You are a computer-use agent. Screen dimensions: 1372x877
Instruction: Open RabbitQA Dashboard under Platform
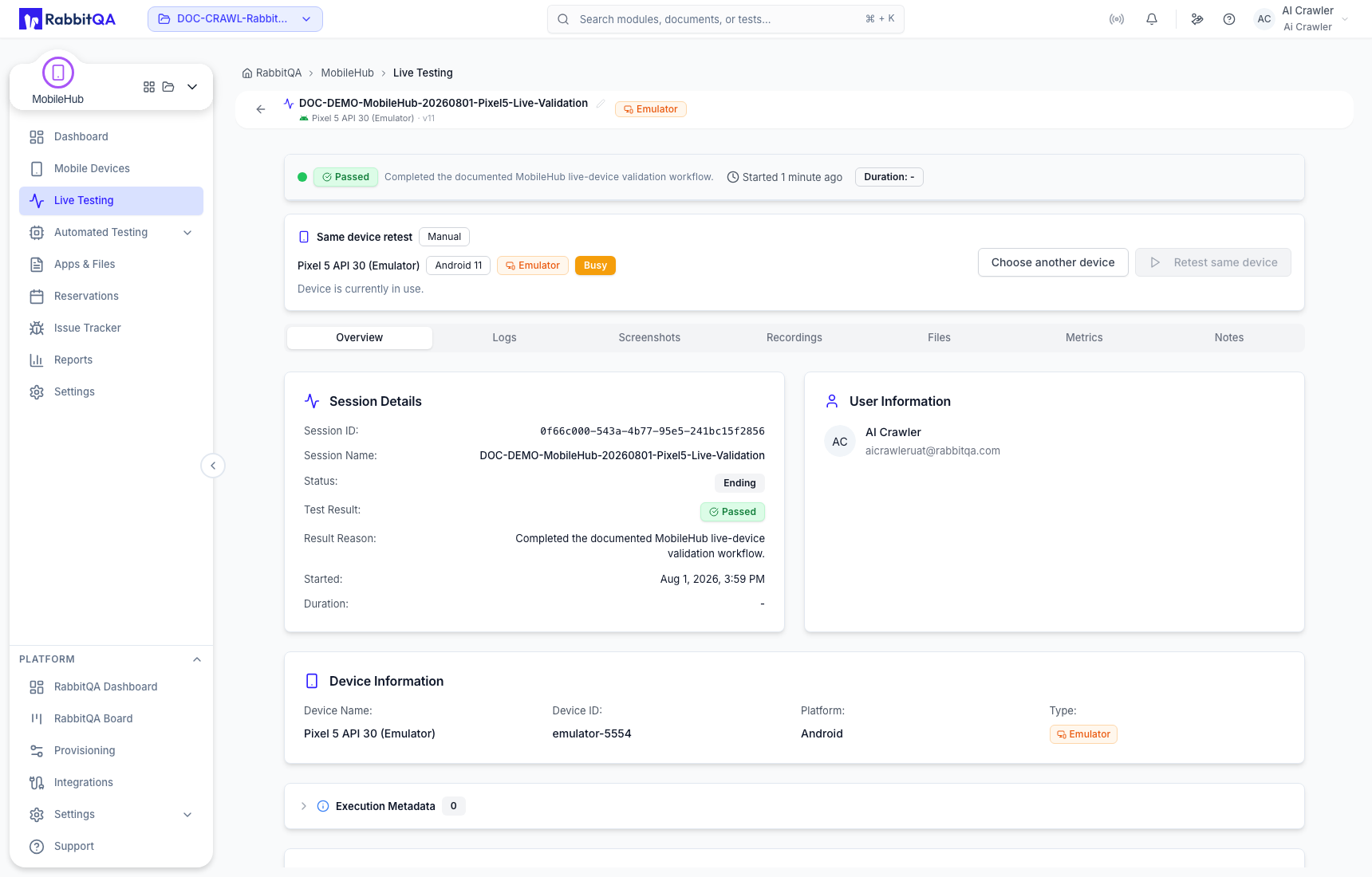(111, 687)
